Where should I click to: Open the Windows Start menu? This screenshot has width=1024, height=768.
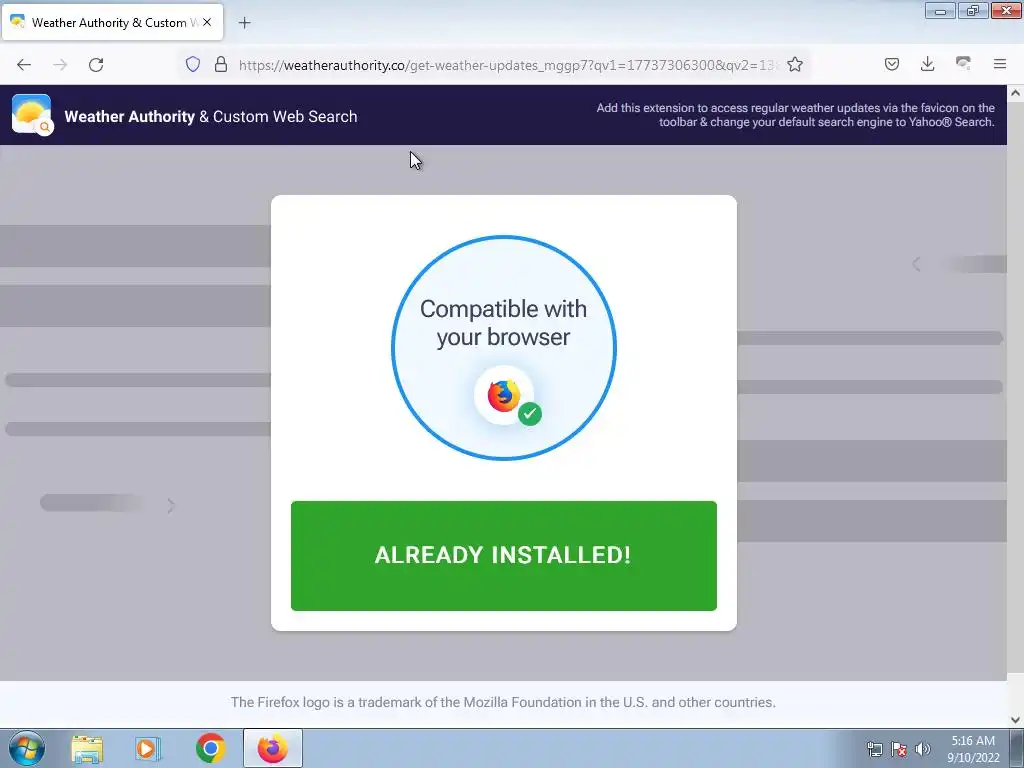click(x=27, y=748)
